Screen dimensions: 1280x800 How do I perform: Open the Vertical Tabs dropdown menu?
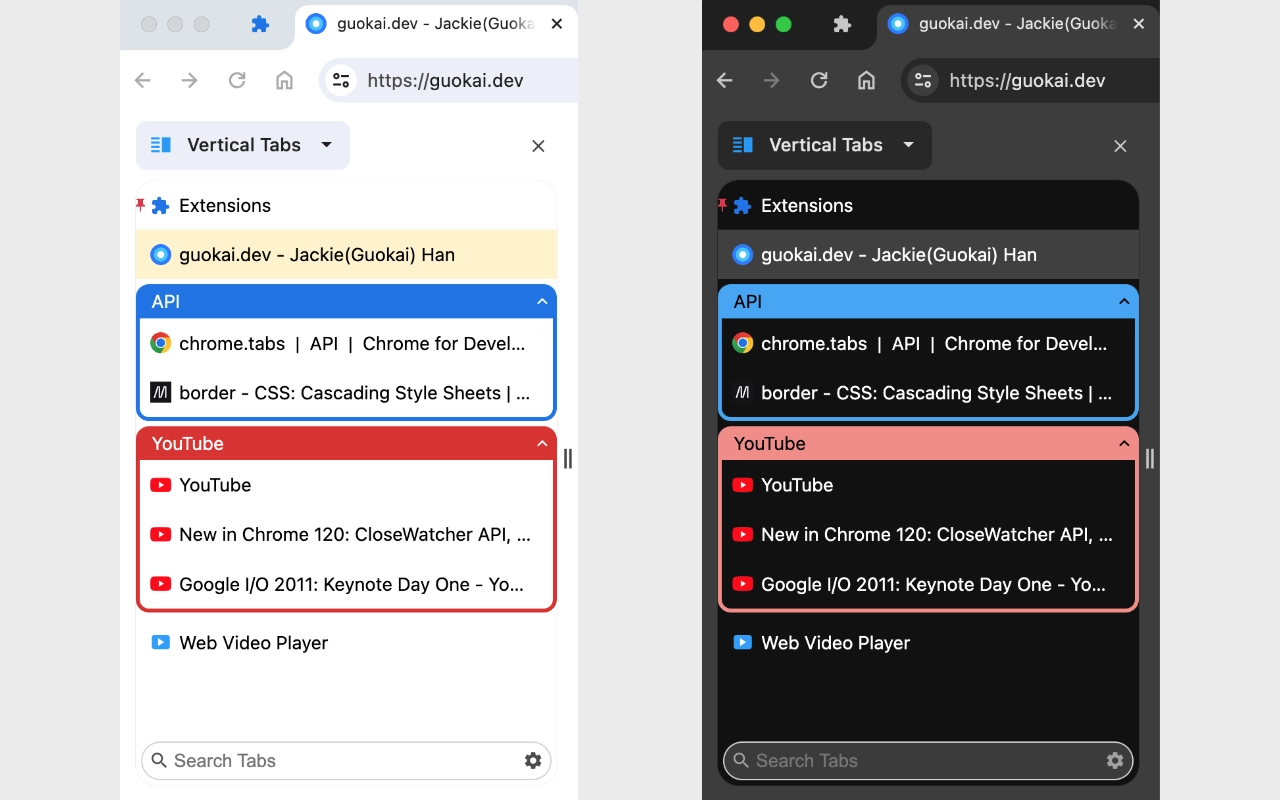[326, 145]
